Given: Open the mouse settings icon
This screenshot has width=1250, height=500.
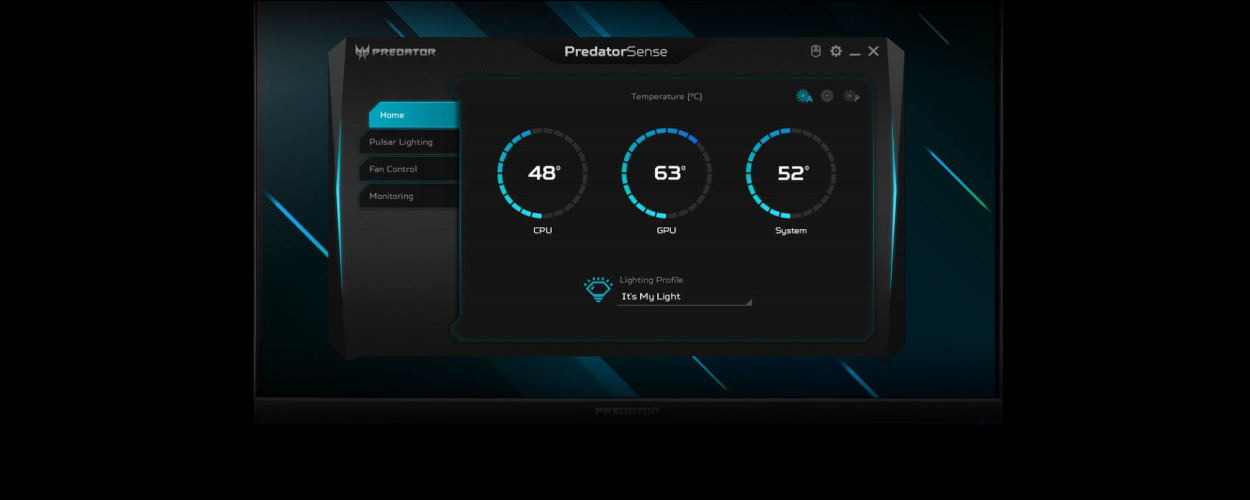Looking at the screenshot, I should click(x=815, y=51).
